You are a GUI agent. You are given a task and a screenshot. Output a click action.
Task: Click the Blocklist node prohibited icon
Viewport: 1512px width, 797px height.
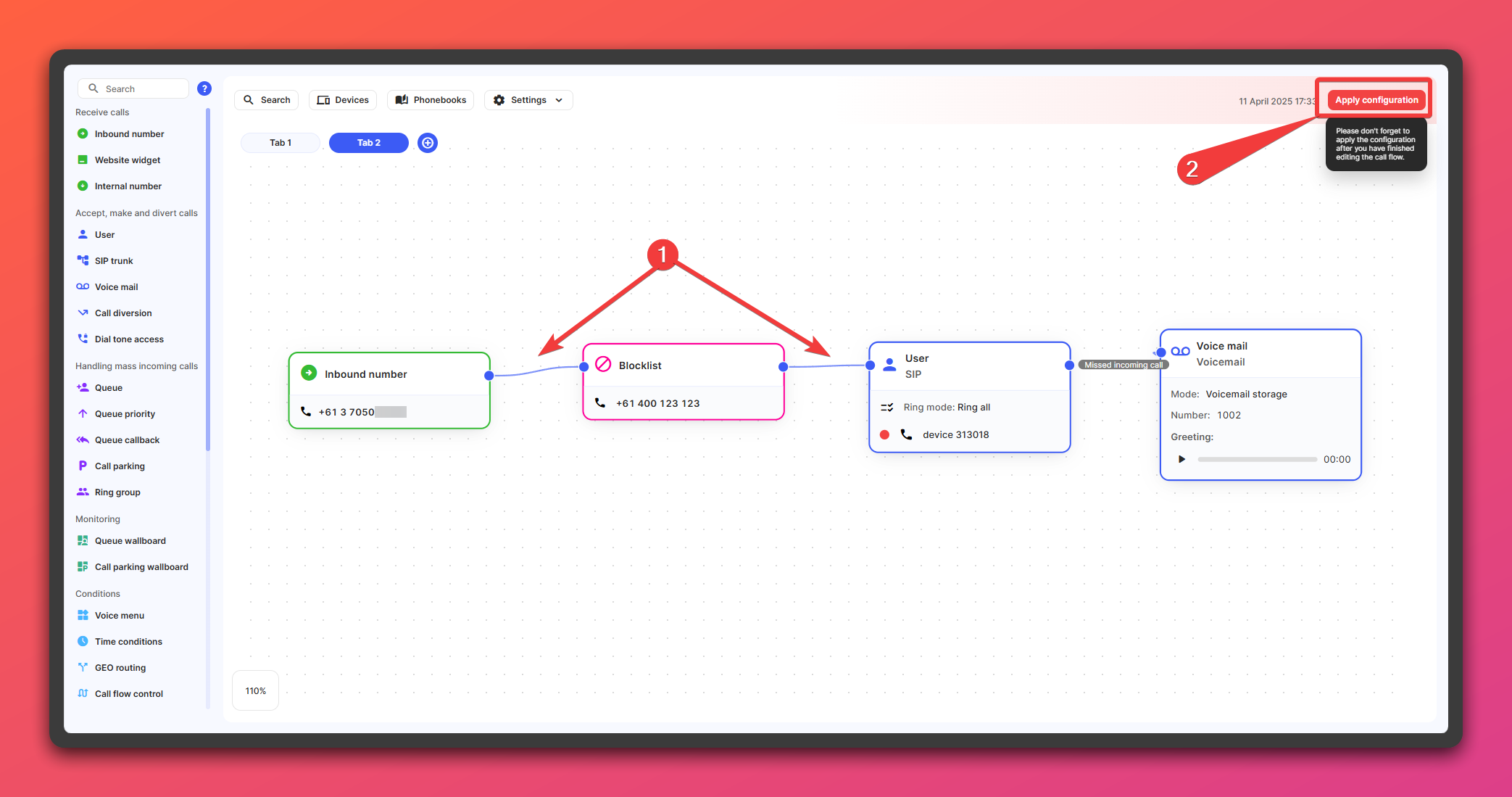pos(603,364)
